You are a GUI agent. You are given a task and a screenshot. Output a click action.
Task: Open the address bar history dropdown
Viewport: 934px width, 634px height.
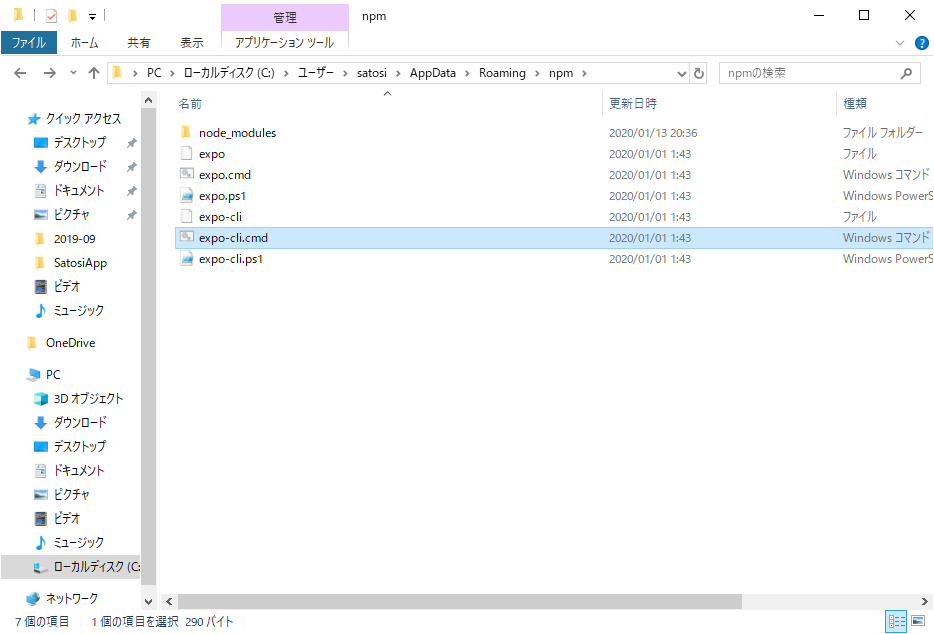pos(681,73)
